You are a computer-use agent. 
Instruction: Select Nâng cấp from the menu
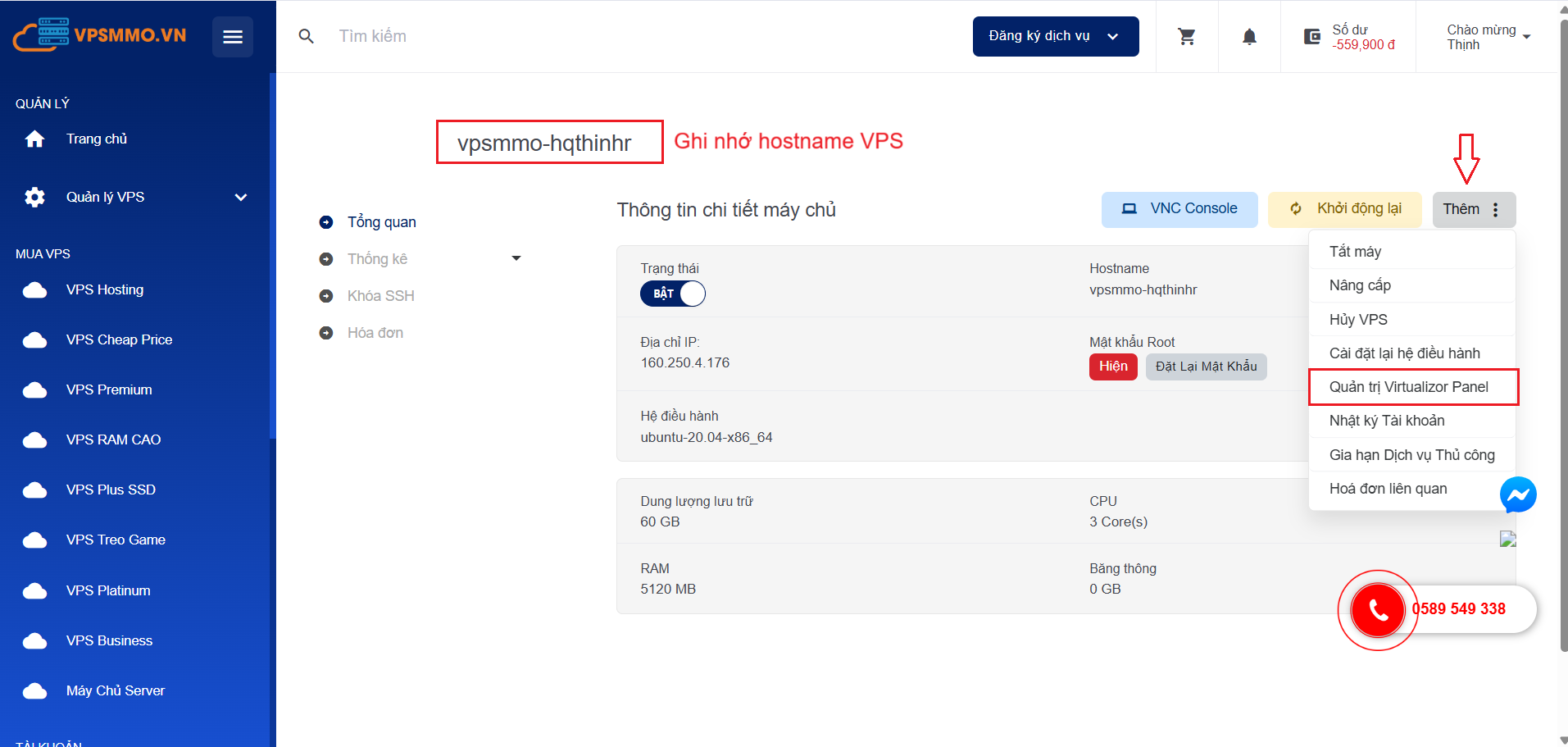pyautogui.click(x=1411, y=285)
